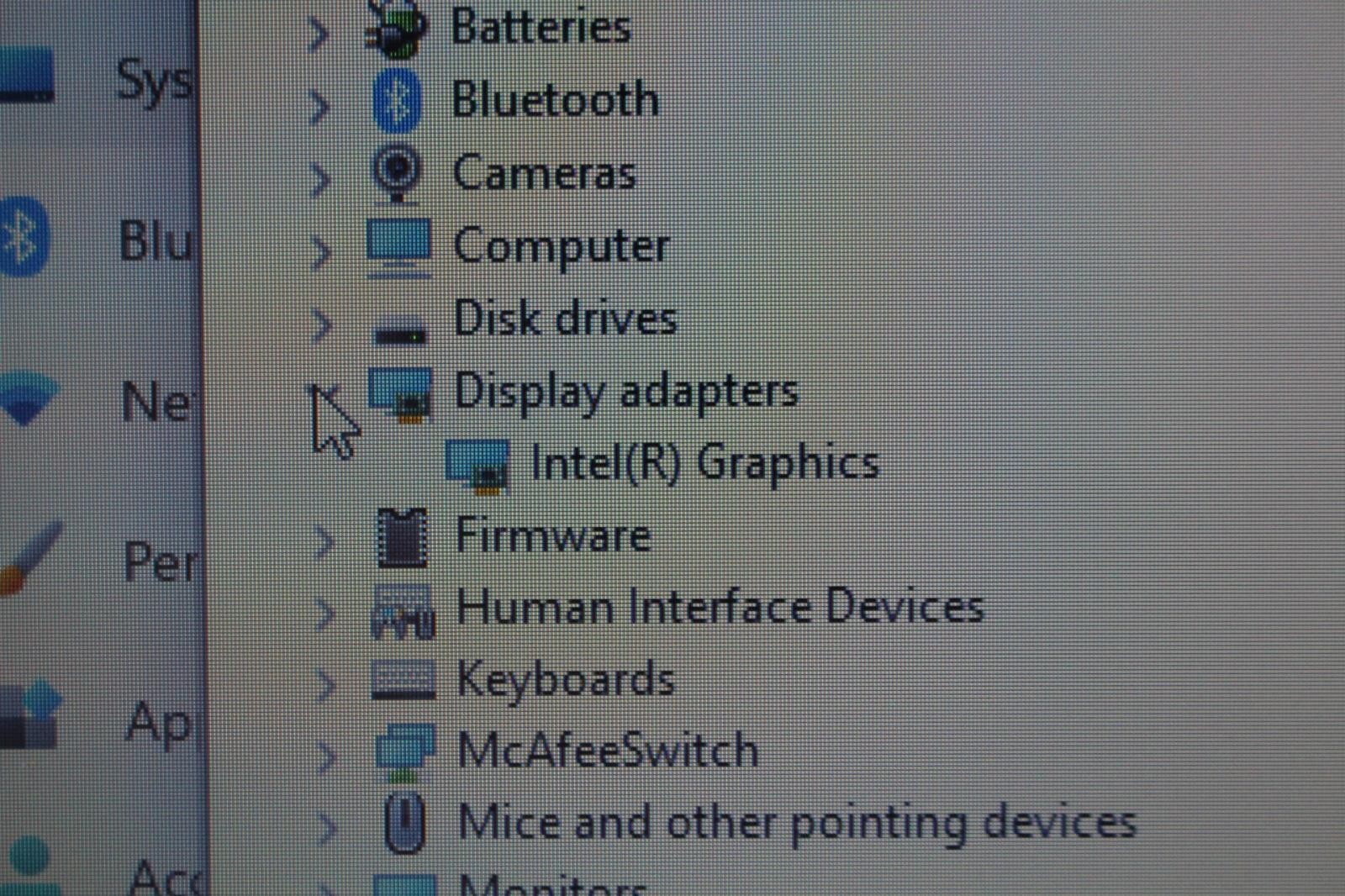Expand the Keyboards category
This screenshot has width=1345, height=896.
point(325,686)
